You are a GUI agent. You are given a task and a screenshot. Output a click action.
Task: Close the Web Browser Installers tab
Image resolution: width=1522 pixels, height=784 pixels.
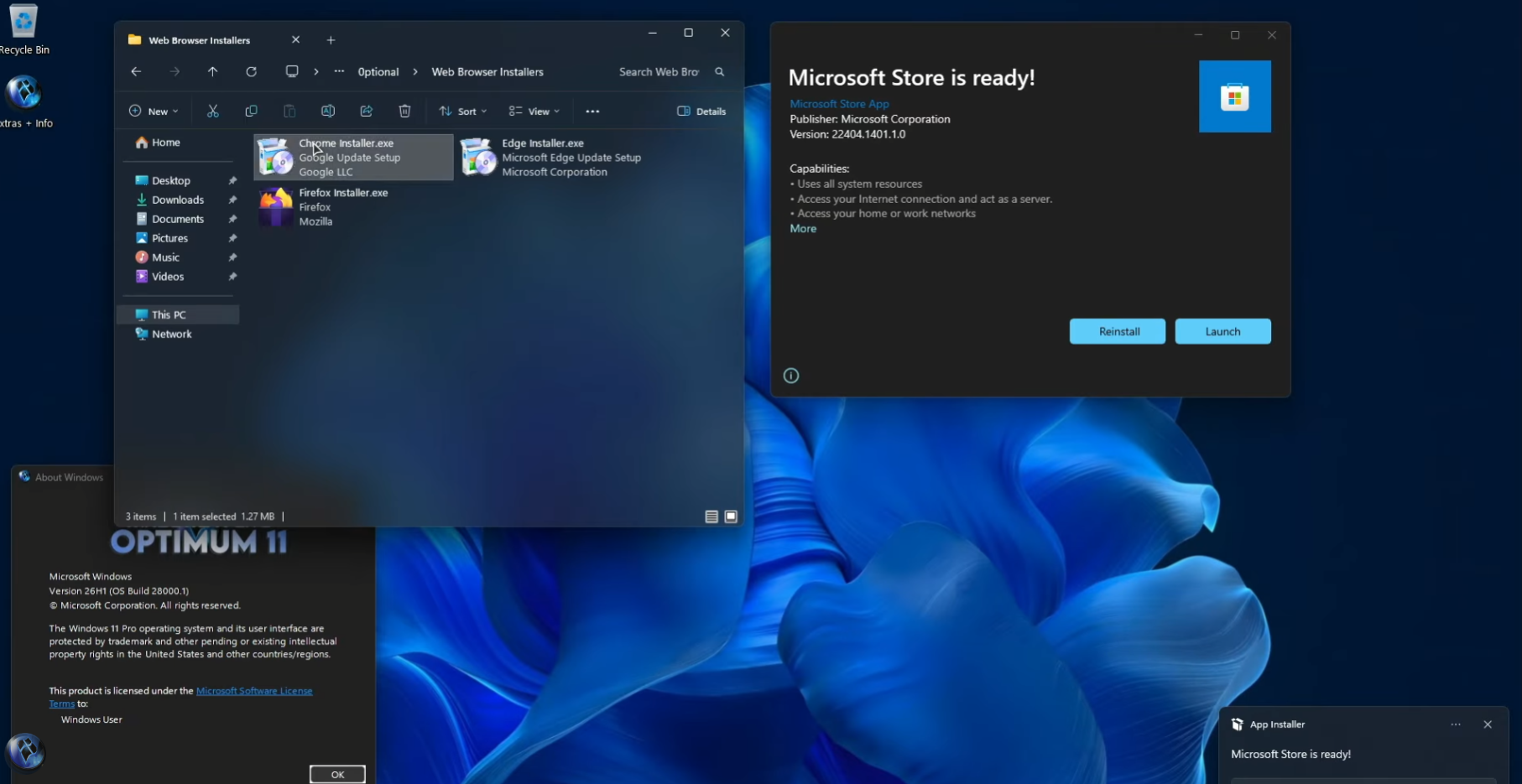[295, 40]
